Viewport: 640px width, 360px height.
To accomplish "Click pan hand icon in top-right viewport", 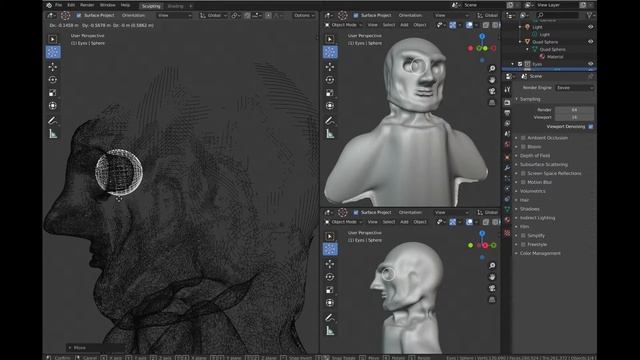I will [x=492, y=80].
